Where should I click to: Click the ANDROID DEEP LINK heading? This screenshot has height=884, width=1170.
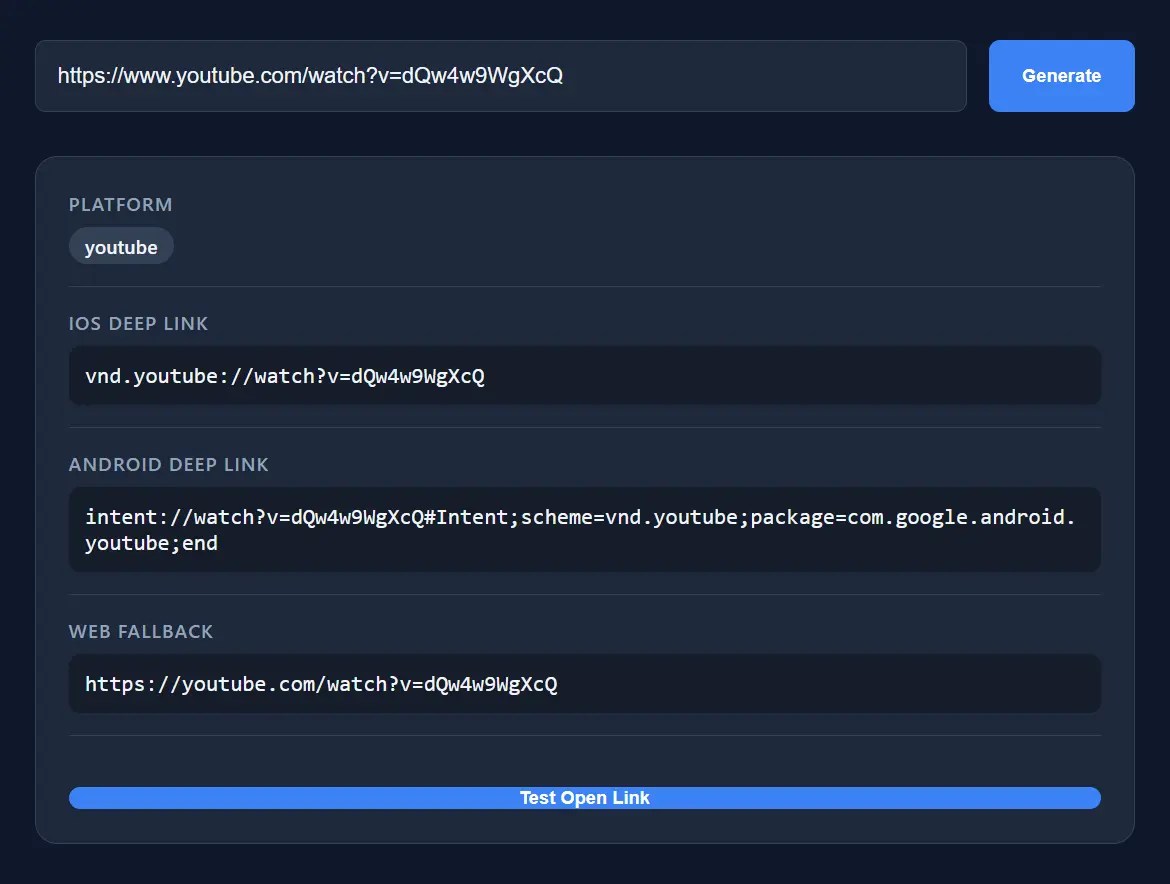[168, 464]
